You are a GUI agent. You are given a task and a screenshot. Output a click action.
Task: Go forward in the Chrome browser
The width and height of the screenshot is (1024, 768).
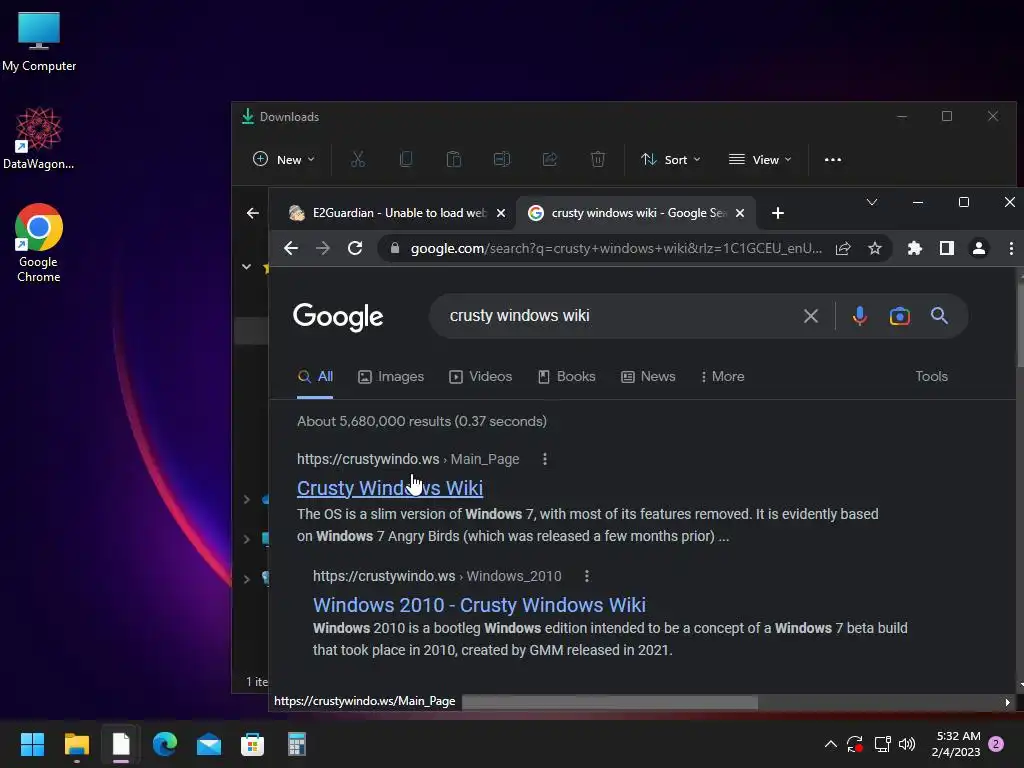pyautogui.click(x=323, y=248)
